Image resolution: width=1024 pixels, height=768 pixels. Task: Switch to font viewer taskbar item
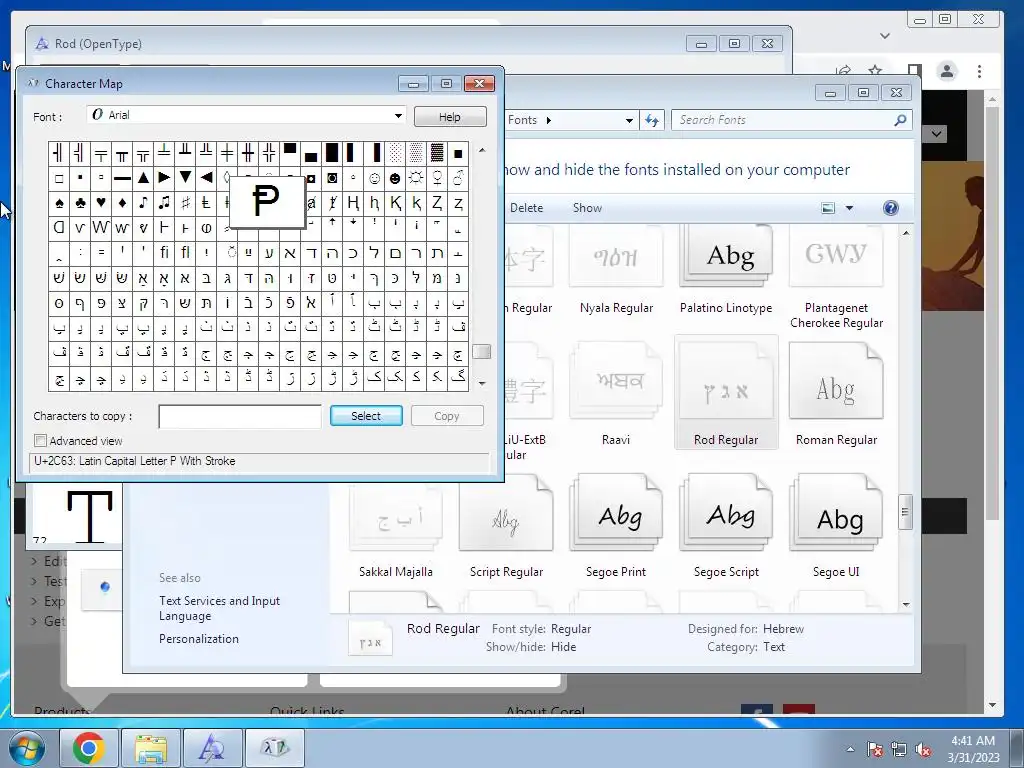tap(212, 748)
